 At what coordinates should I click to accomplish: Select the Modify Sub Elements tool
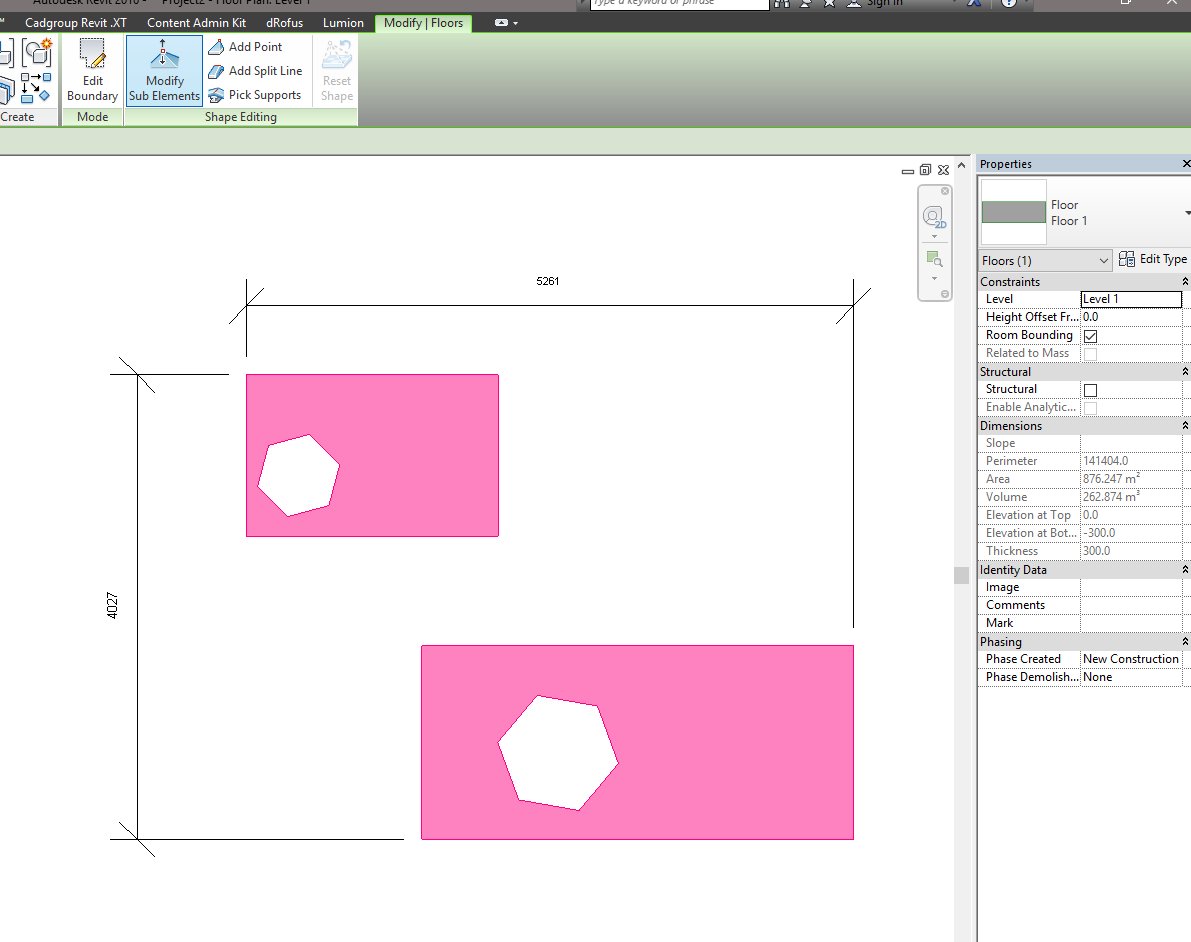[x=164, y=71]
